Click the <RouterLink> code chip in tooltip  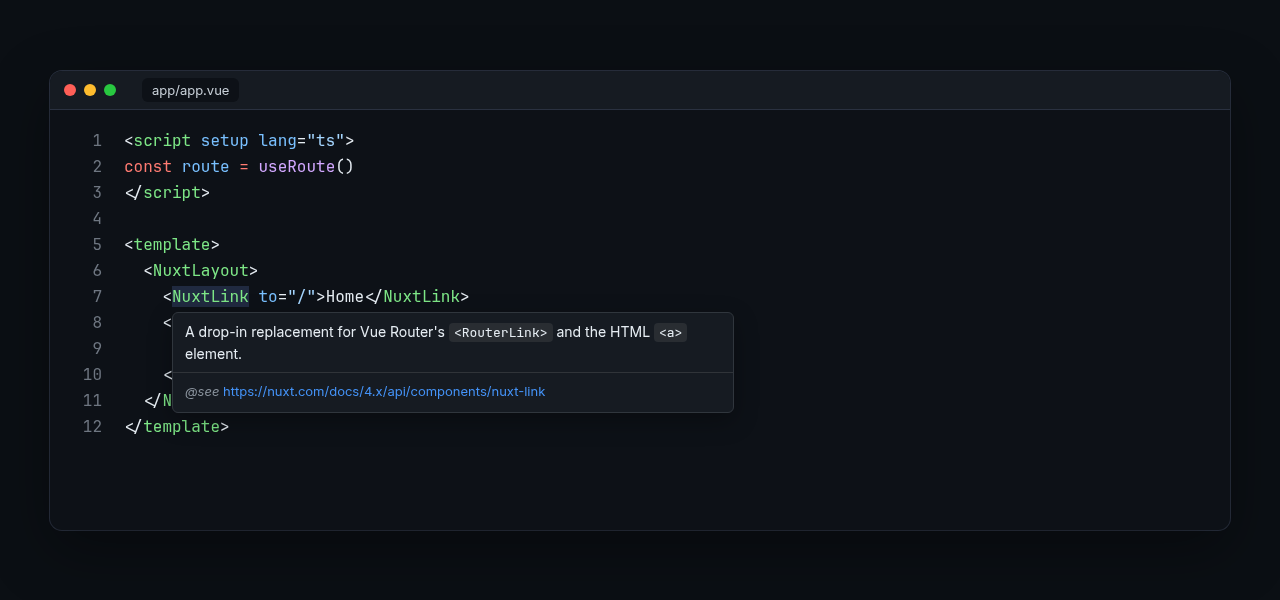pos(501,332)
